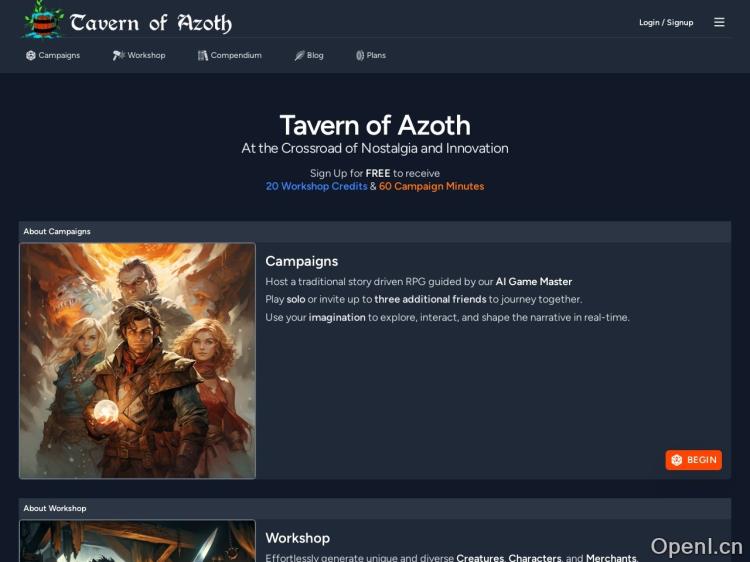750x562 pixels.
Task: Click the Campaigns dice icon in navigation
Action: [31, 55]
